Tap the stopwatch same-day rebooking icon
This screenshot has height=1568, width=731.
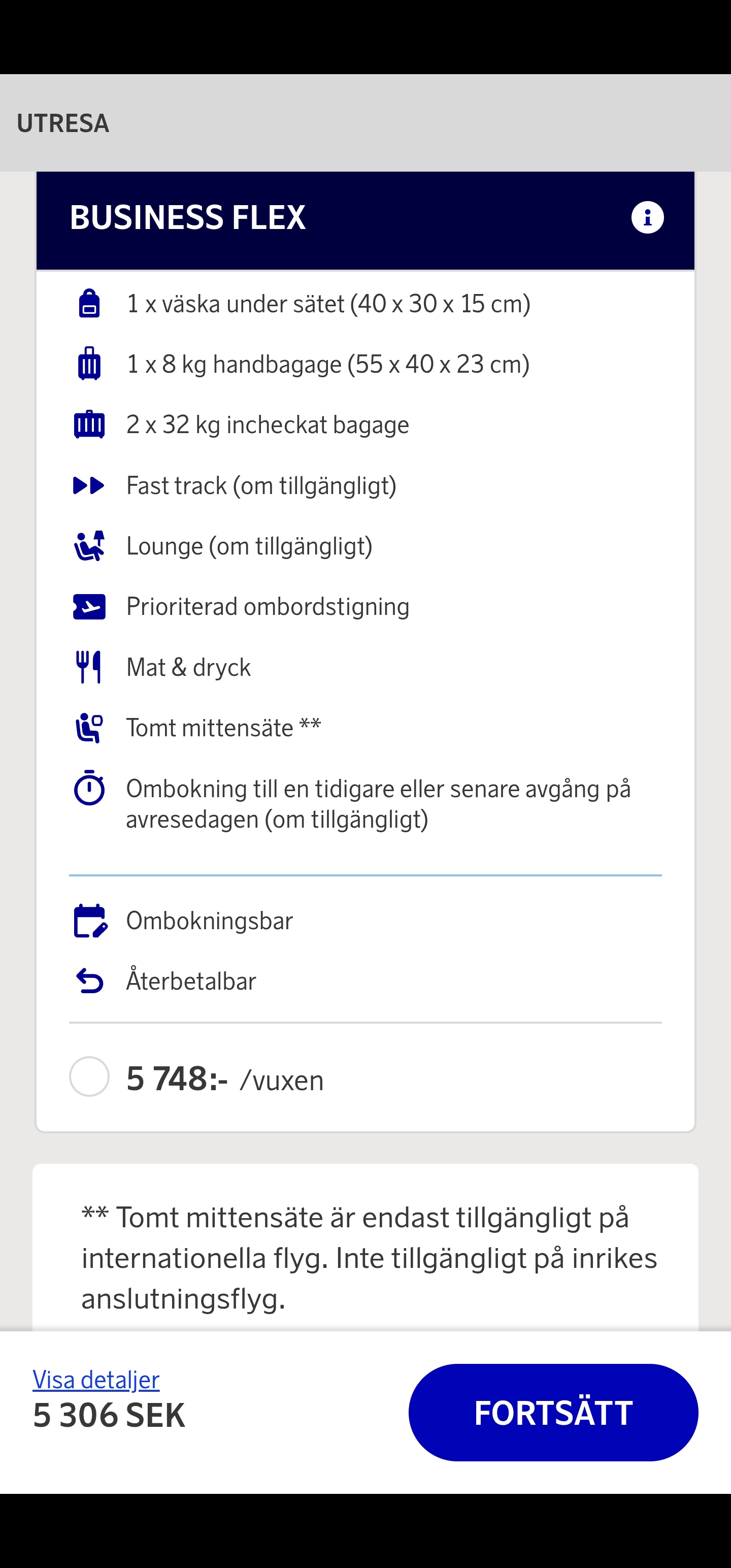point(89,788)
